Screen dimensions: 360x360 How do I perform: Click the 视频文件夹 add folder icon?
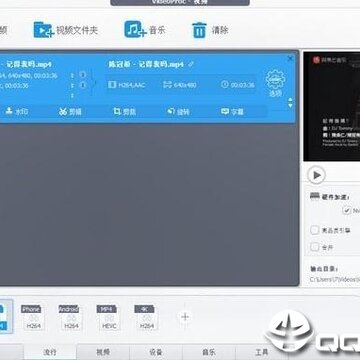tap(44, 30)
